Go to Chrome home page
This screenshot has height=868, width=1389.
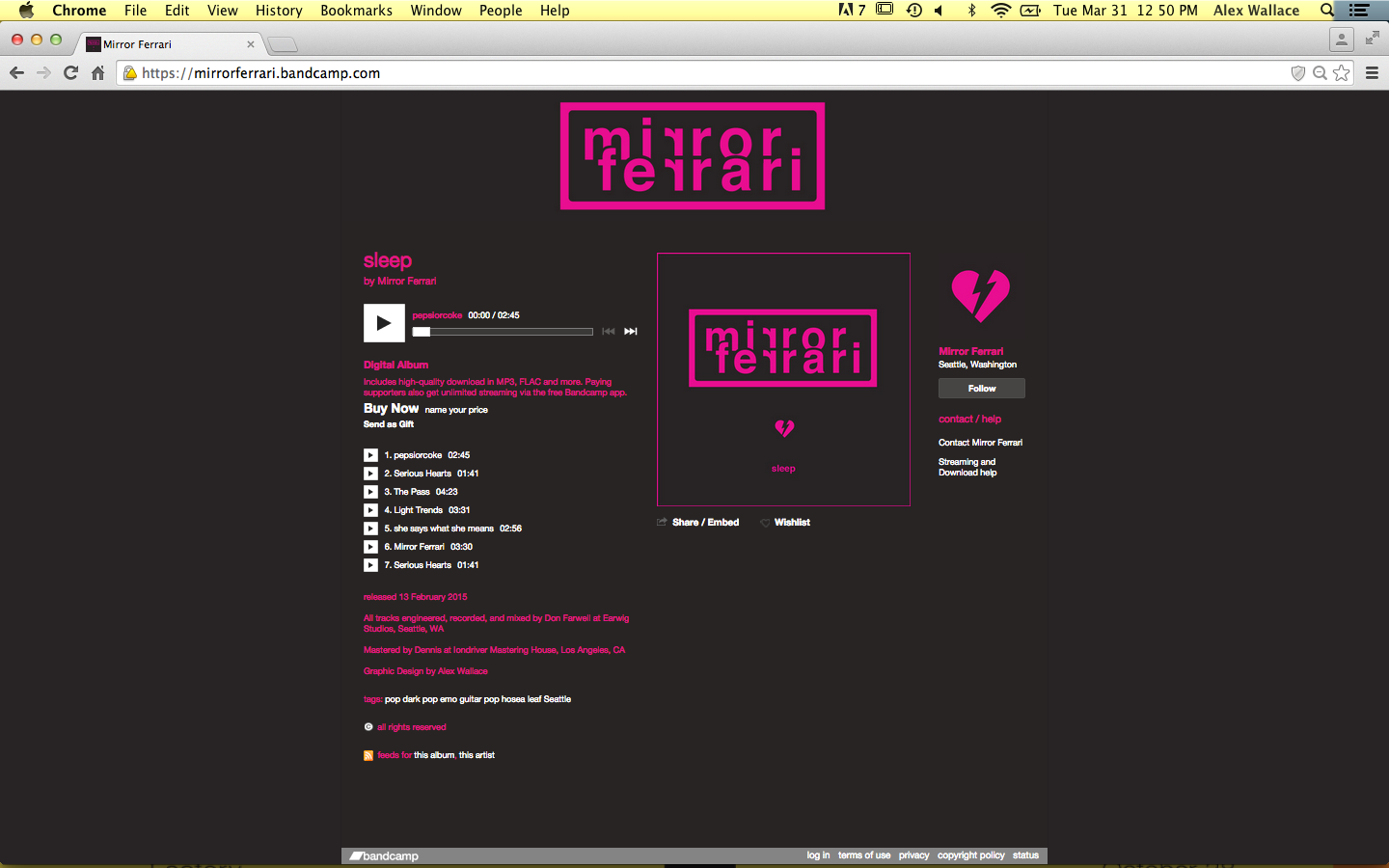pos(97,72)
